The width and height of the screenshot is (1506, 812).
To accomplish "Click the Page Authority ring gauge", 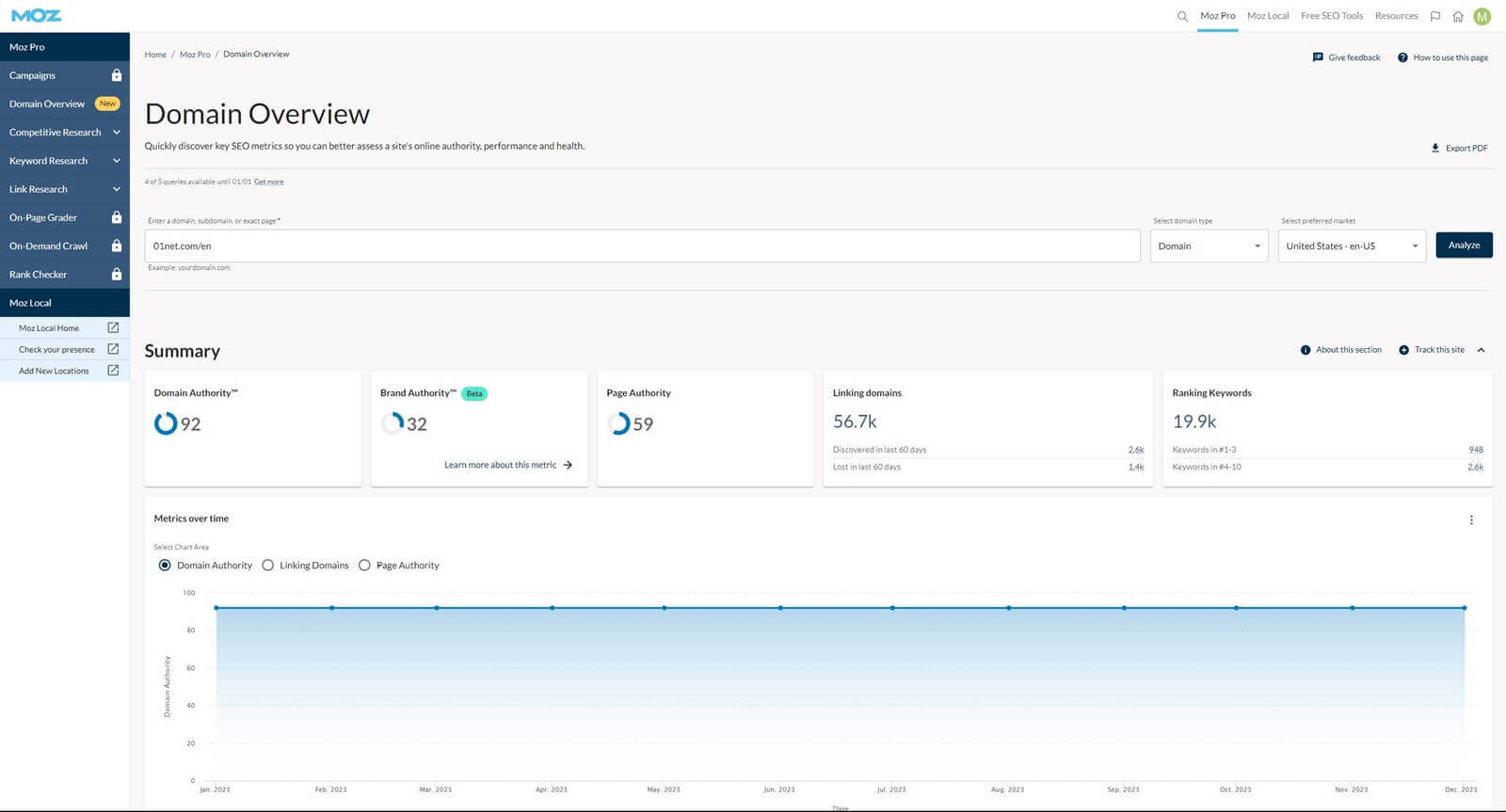I will tap(618, 423).
